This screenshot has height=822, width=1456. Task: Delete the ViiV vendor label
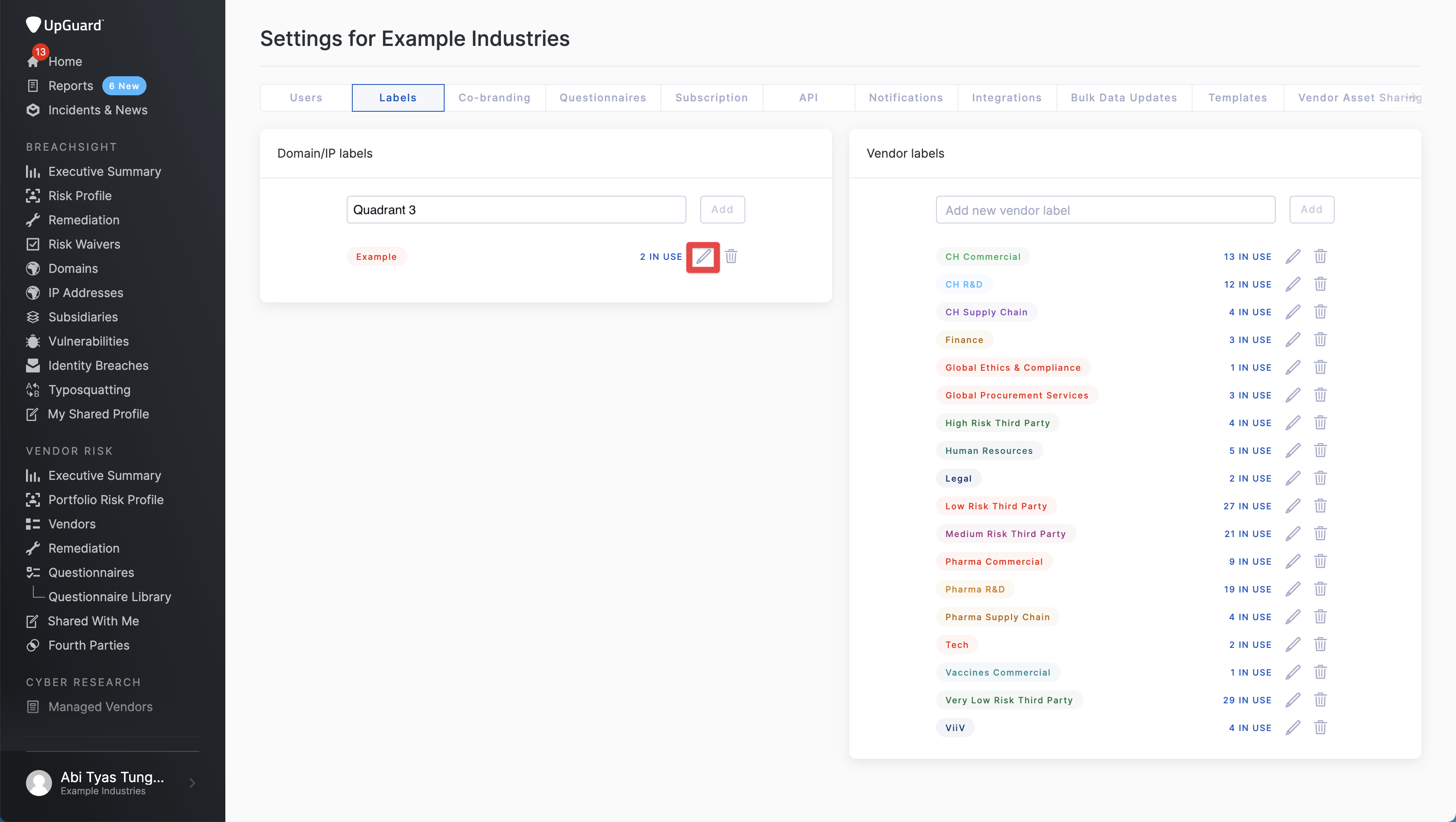(x=1320, y=727)
